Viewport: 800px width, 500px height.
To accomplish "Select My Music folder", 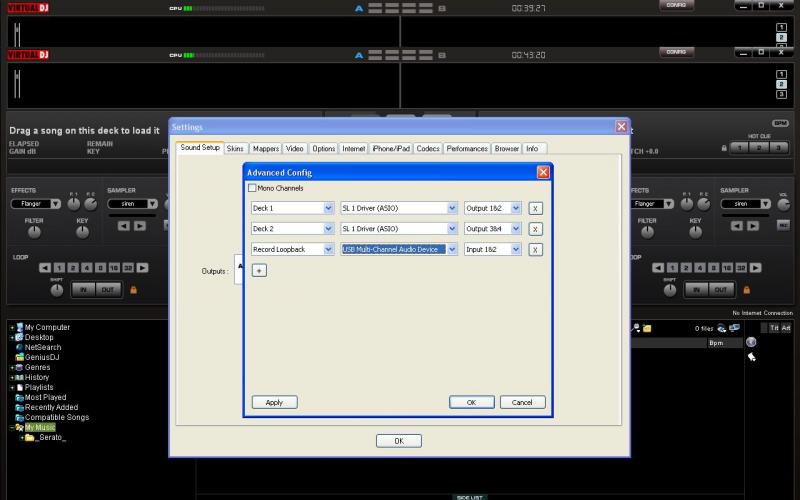I will point(40,428).
